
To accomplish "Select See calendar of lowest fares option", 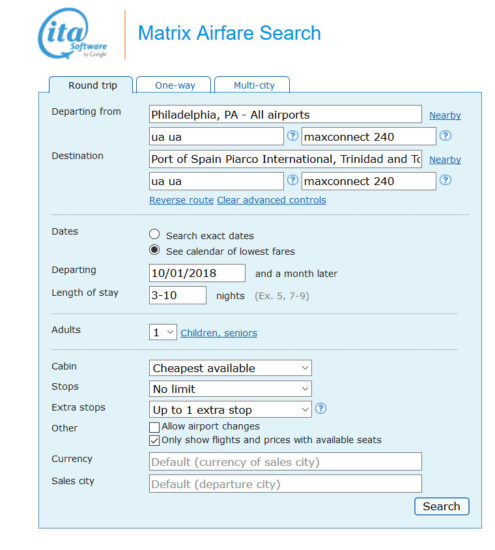I will 154,250.
